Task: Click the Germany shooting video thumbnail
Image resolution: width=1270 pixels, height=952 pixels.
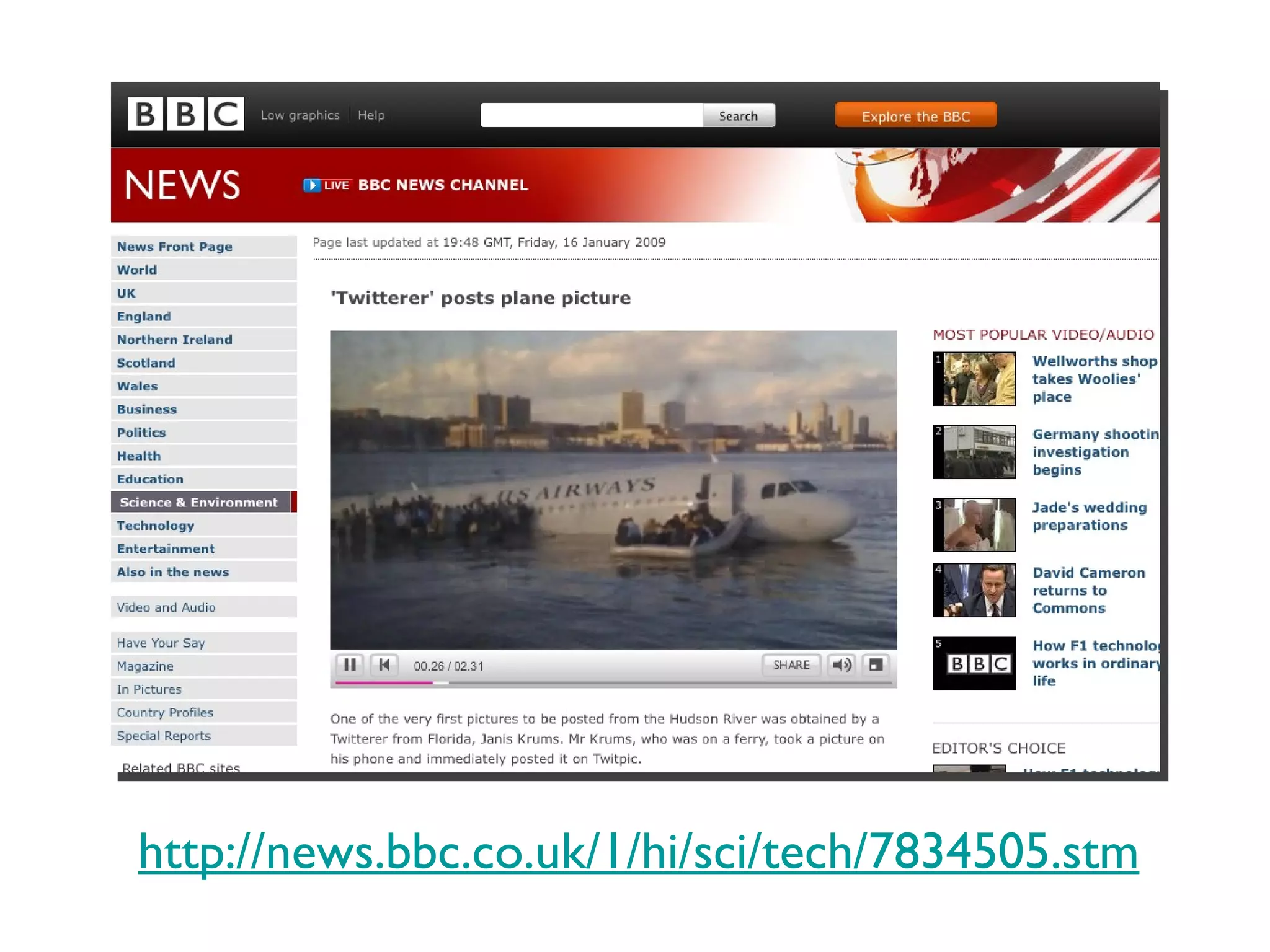Action: (974, 452)
